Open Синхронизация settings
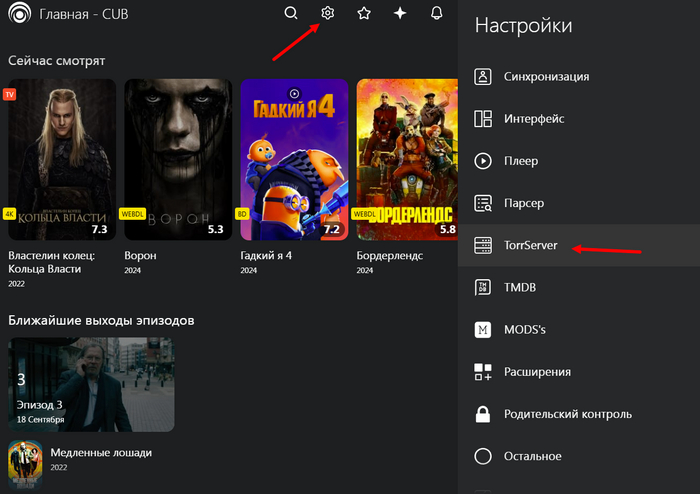Screen dimensions: 700x494 (x=579, y=77)
